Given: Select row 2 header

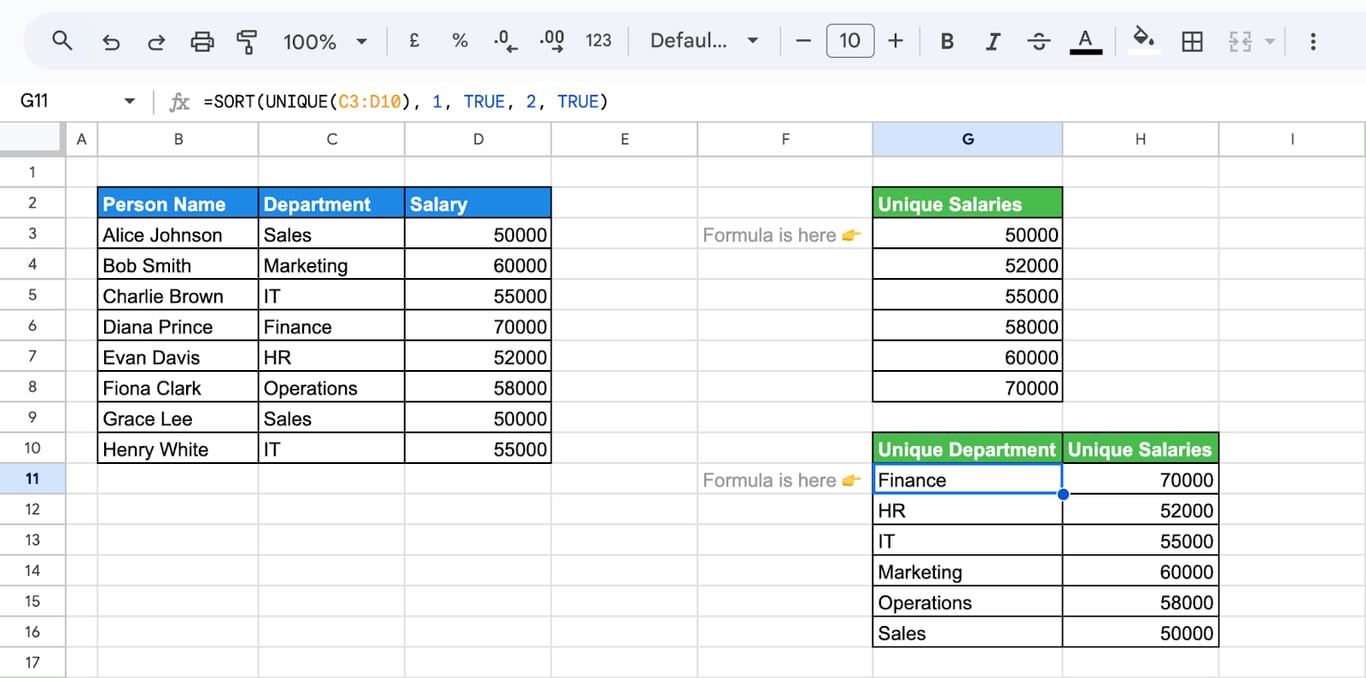Looking at the screenshot, I should 32,203.
